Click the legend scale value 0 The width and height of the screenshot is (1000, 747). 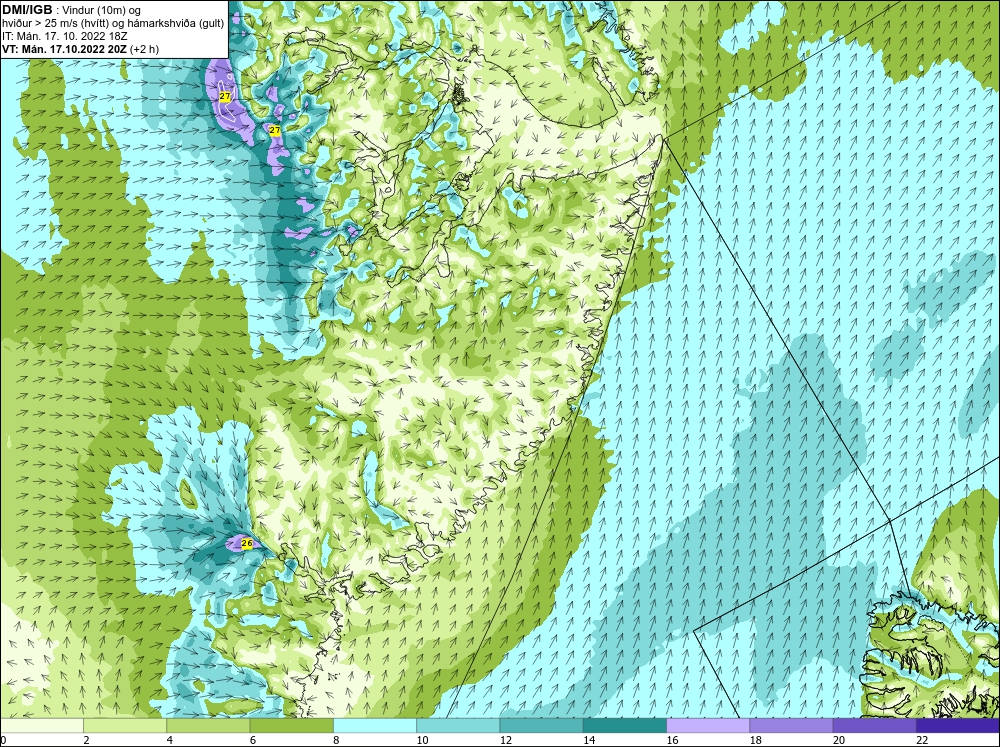pos(4,740)
